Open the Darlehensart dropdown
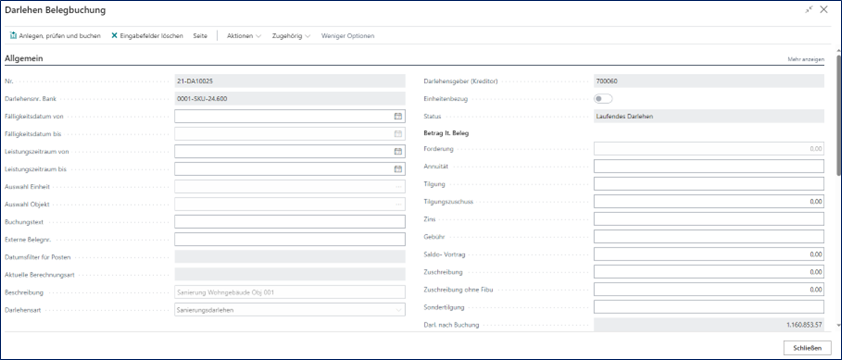Viewport: 842px width, 360px height. pos(398,310)
